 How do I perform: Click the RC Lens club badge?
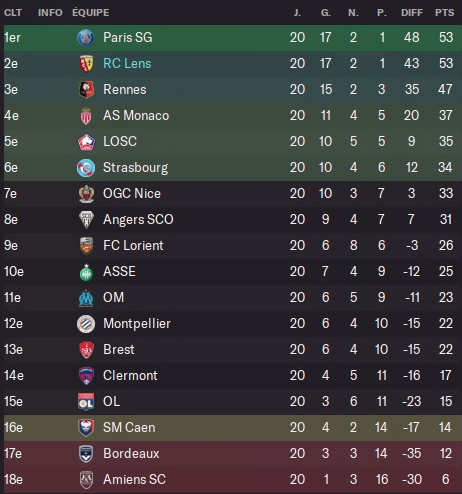click(x=86, y=64)
